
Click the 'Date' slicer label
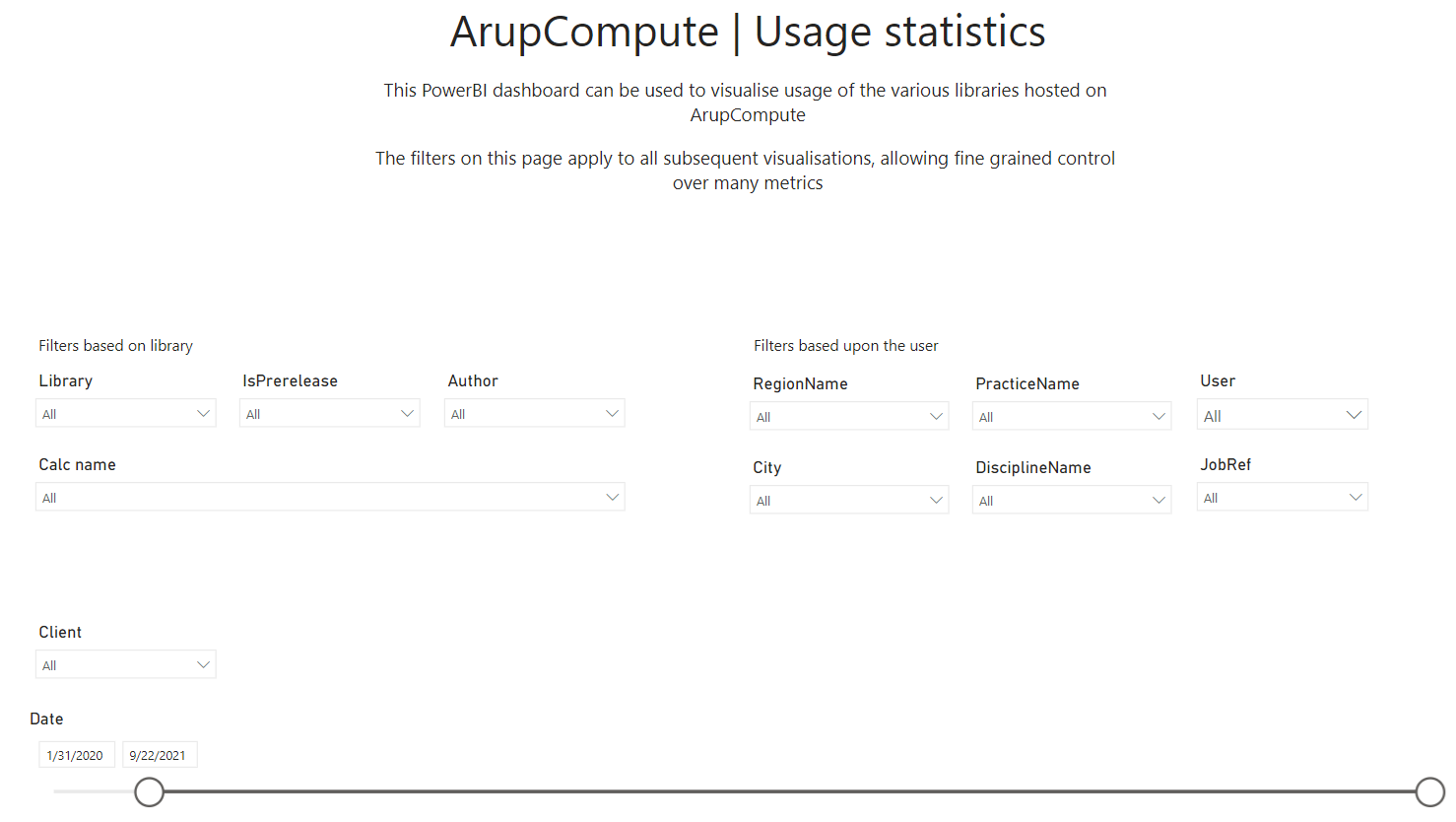[46, 719]
